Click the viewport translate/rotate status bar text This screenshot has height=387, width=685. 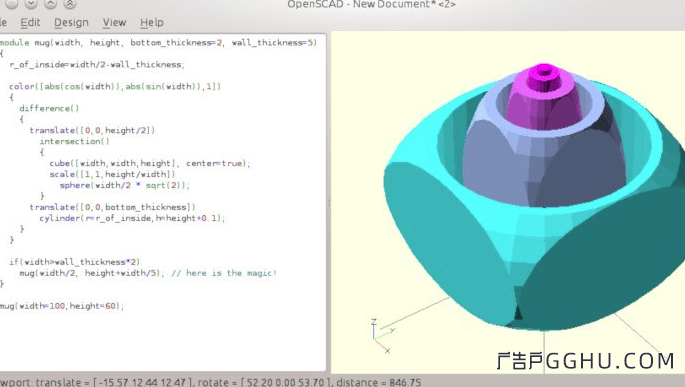211,382
